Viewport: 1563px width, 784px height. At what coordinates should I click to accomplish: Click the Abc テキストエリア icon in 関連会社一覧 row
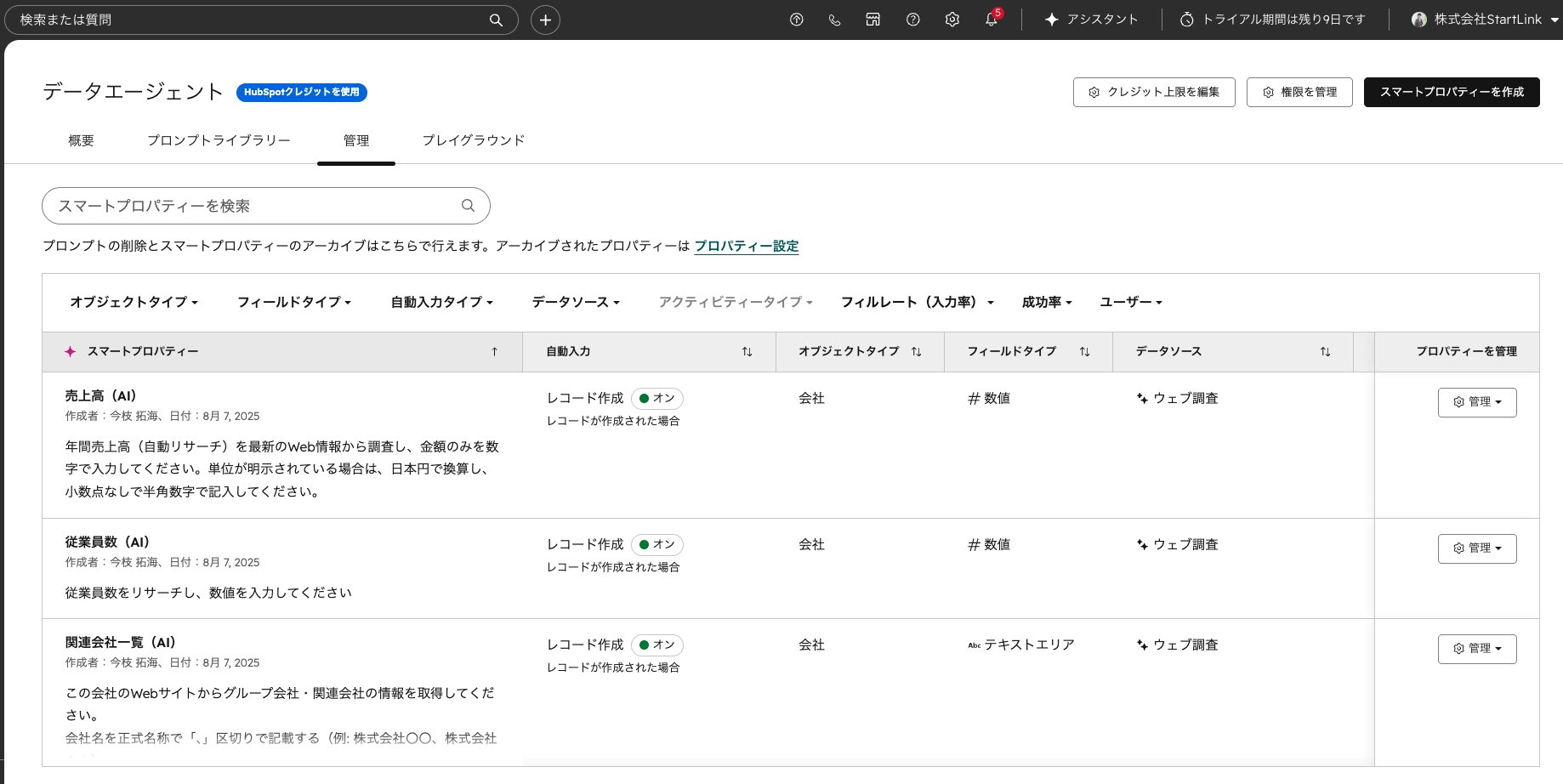click(975, 645)
